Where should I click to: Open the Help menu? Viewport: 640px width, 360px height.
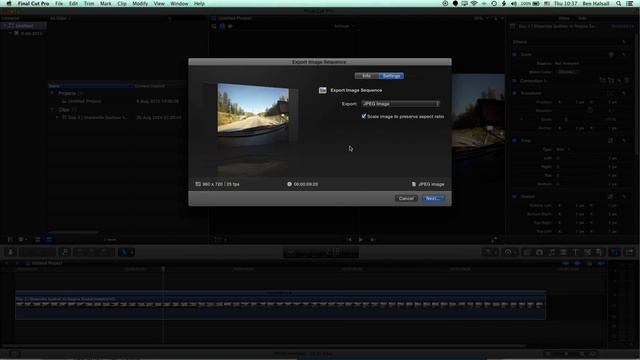pyautogui.click(x=199, y=3)
